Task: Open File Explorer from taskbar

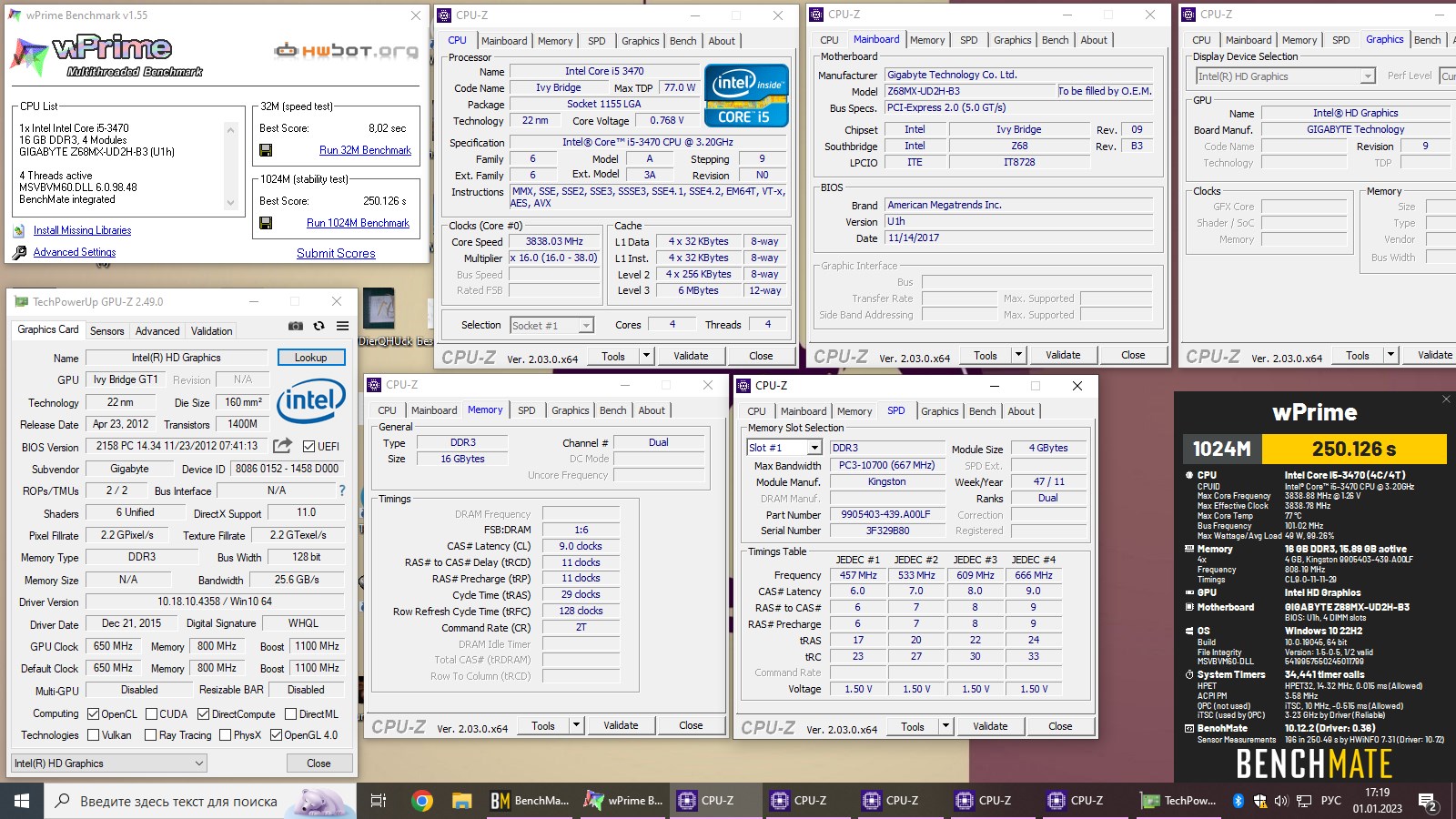Action: tap(462, 801)
